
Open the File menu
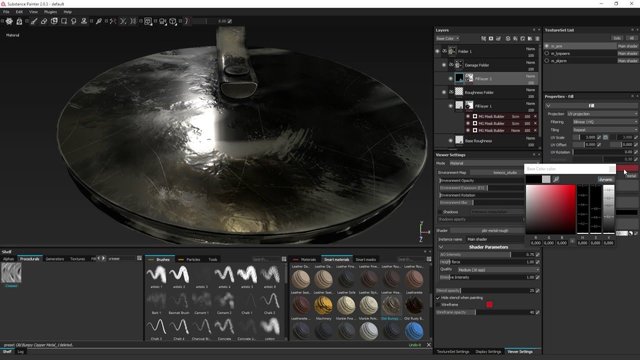[6, 12]
